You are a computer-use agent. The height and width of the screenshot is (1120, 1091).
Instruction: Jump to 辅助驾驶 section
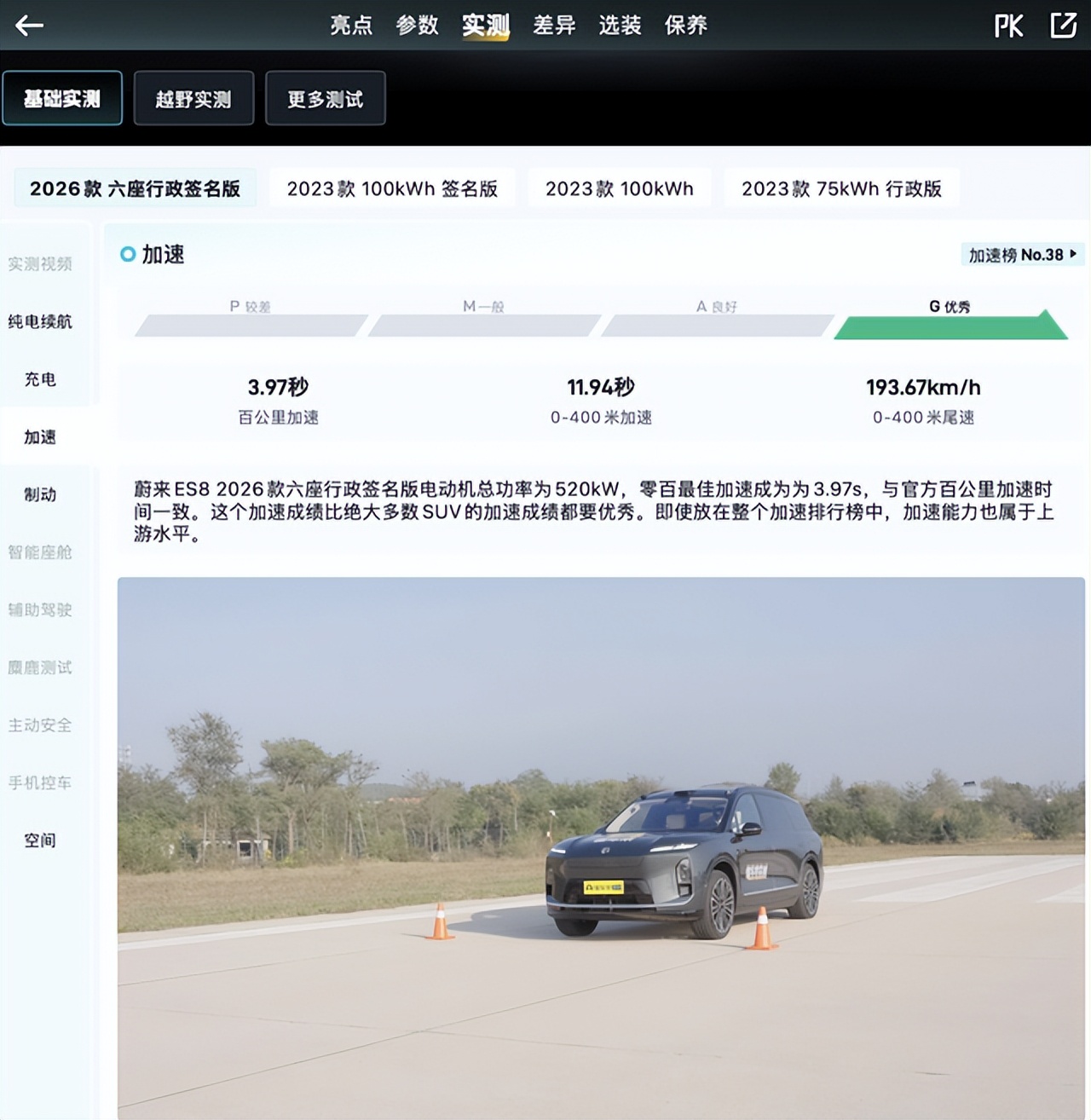point(40,609)
